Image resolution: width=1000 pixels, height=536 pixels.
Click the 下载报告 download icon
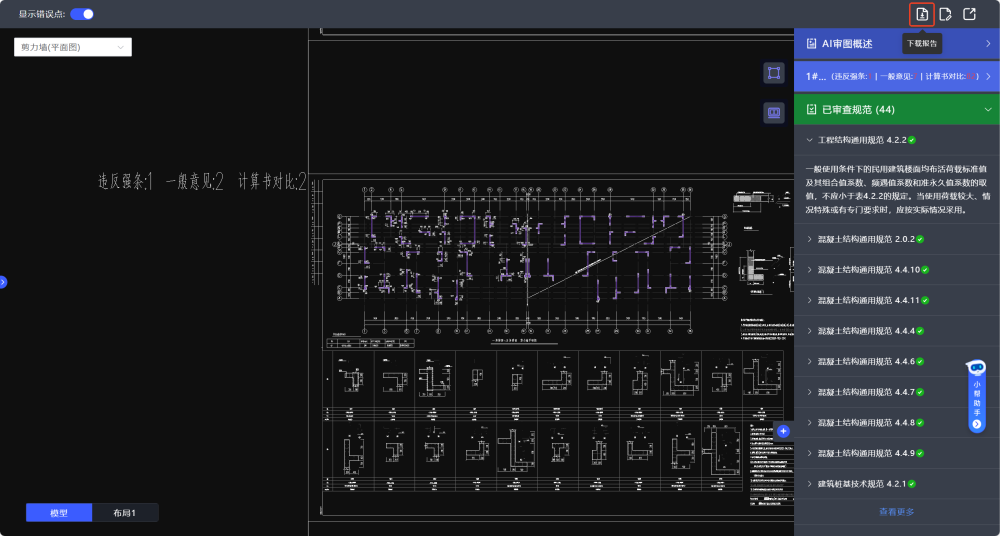pos(921,14)
